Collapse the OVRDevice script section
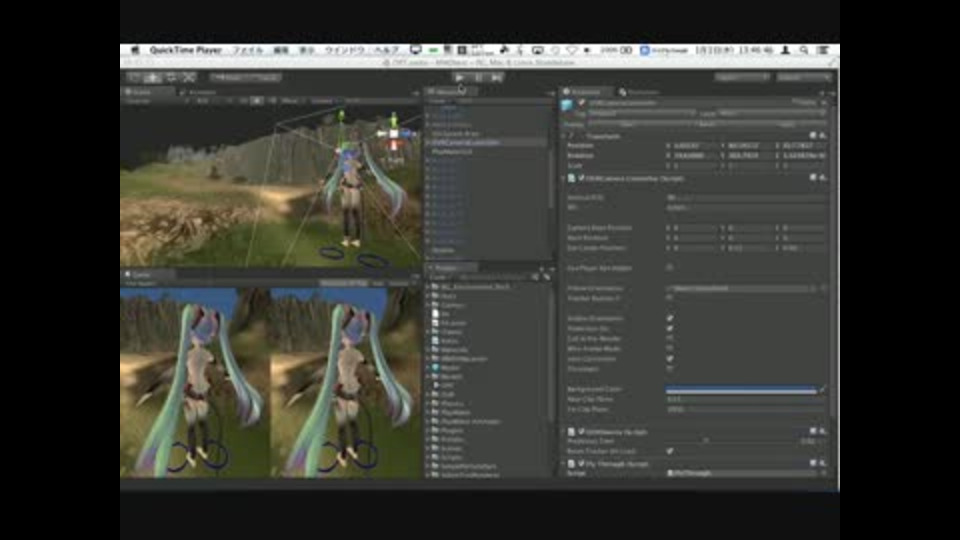The height and width of the screenshot is (540, 960). [x=564, y=432]
